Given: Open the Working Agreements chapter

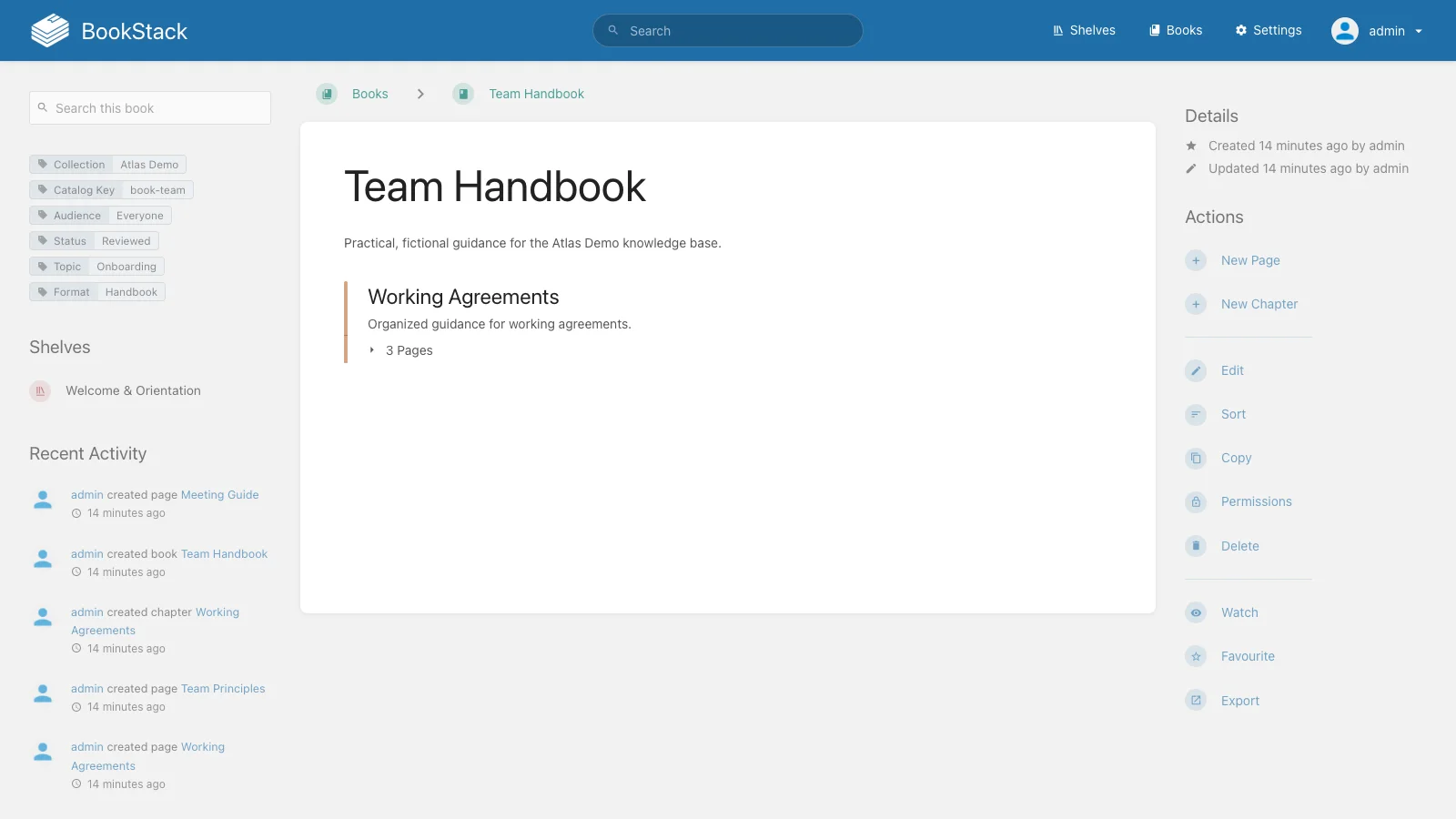Looking at the screenshot, I should tap(463, 297).
